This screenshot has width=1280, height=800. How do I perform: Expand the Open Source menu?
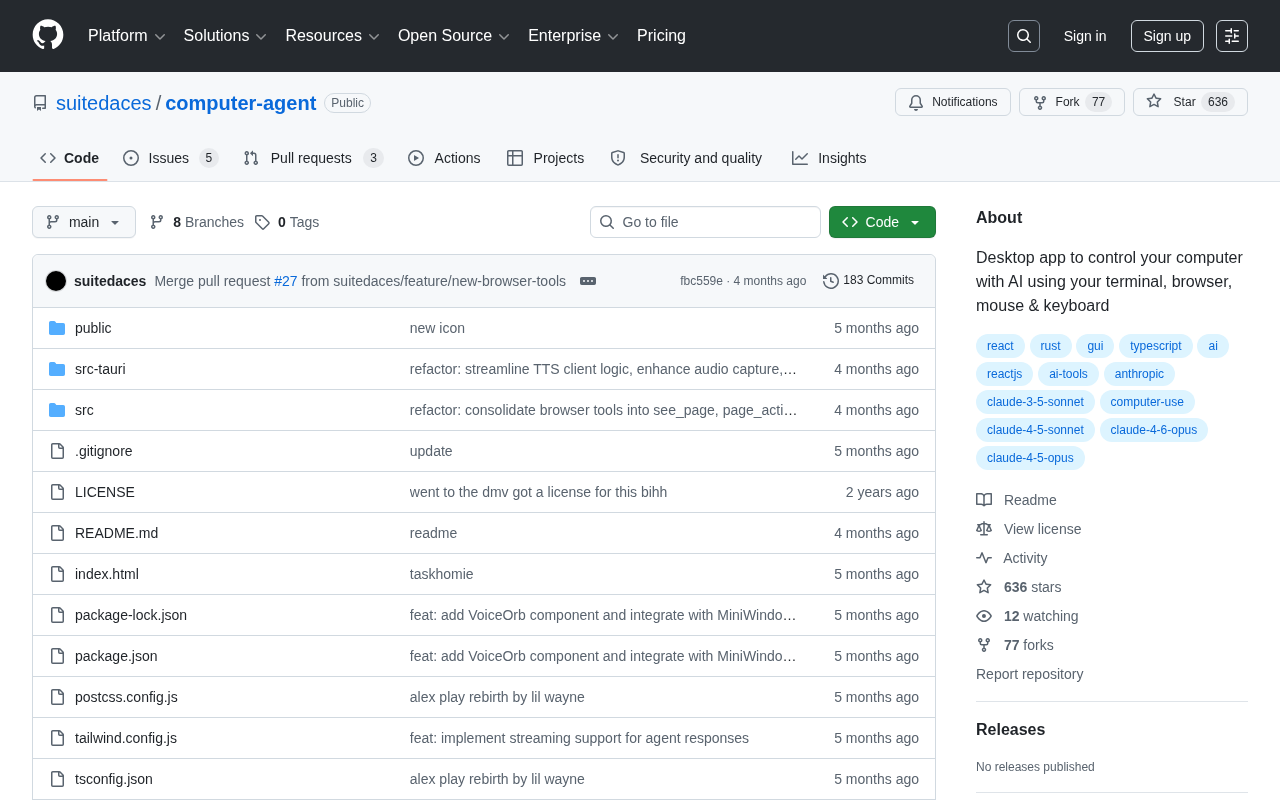(454, 36)
